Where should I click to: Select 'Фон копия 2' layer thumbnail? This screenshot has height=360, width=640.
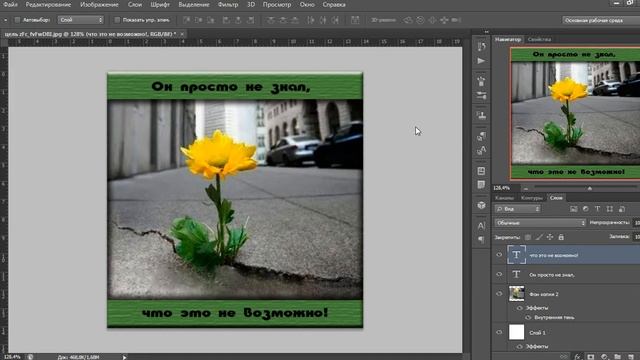pos(516,293)
